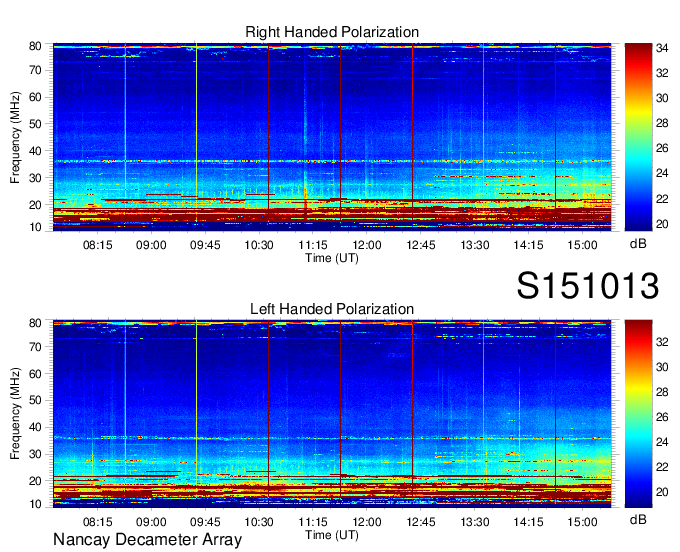Viewport: 680px width, 552px height.
Task: Click the 32 value on bottom color scale
Action: point(662,342)
